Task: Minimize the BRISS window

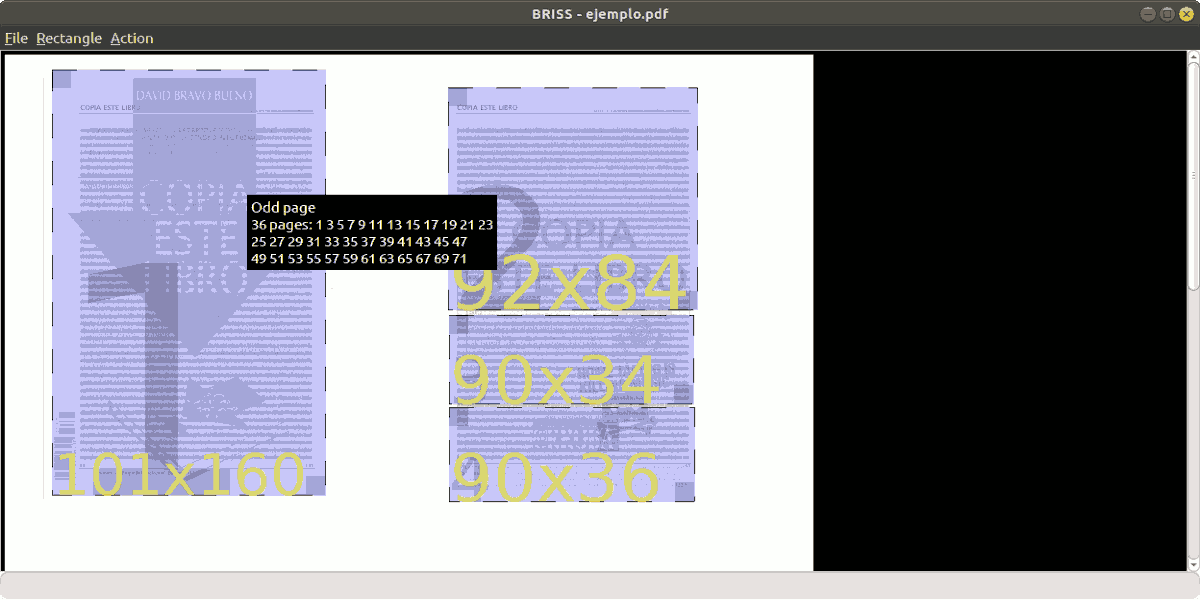Action: tap(1149, 13)
